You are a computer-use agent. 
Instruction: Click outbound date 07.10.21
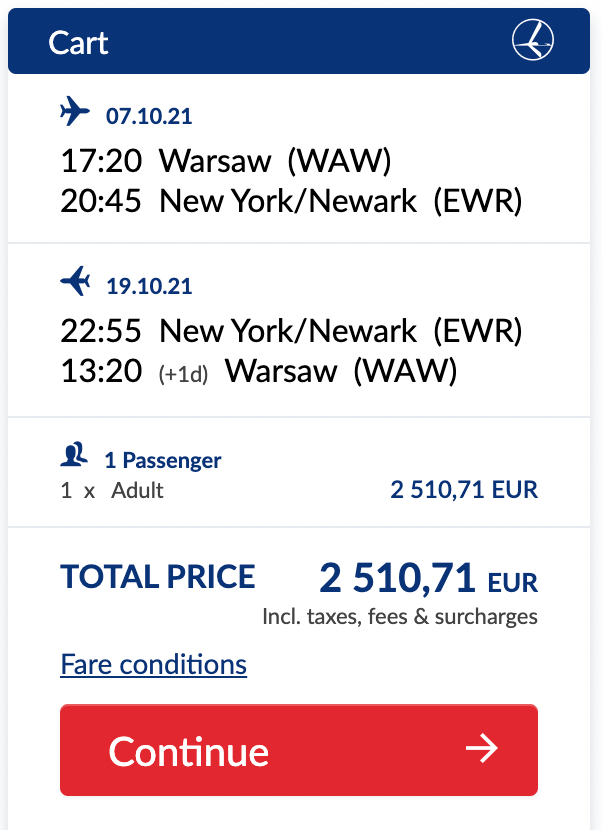coord(149,116)
